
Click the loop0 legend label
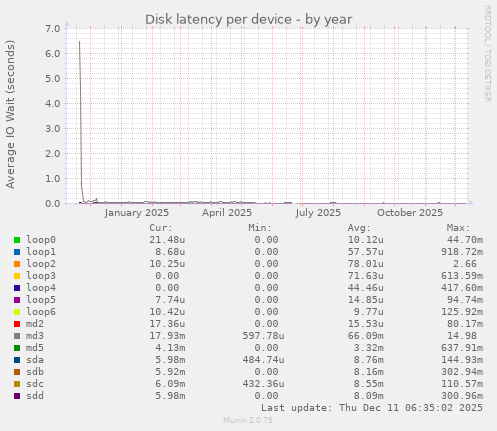41,240
